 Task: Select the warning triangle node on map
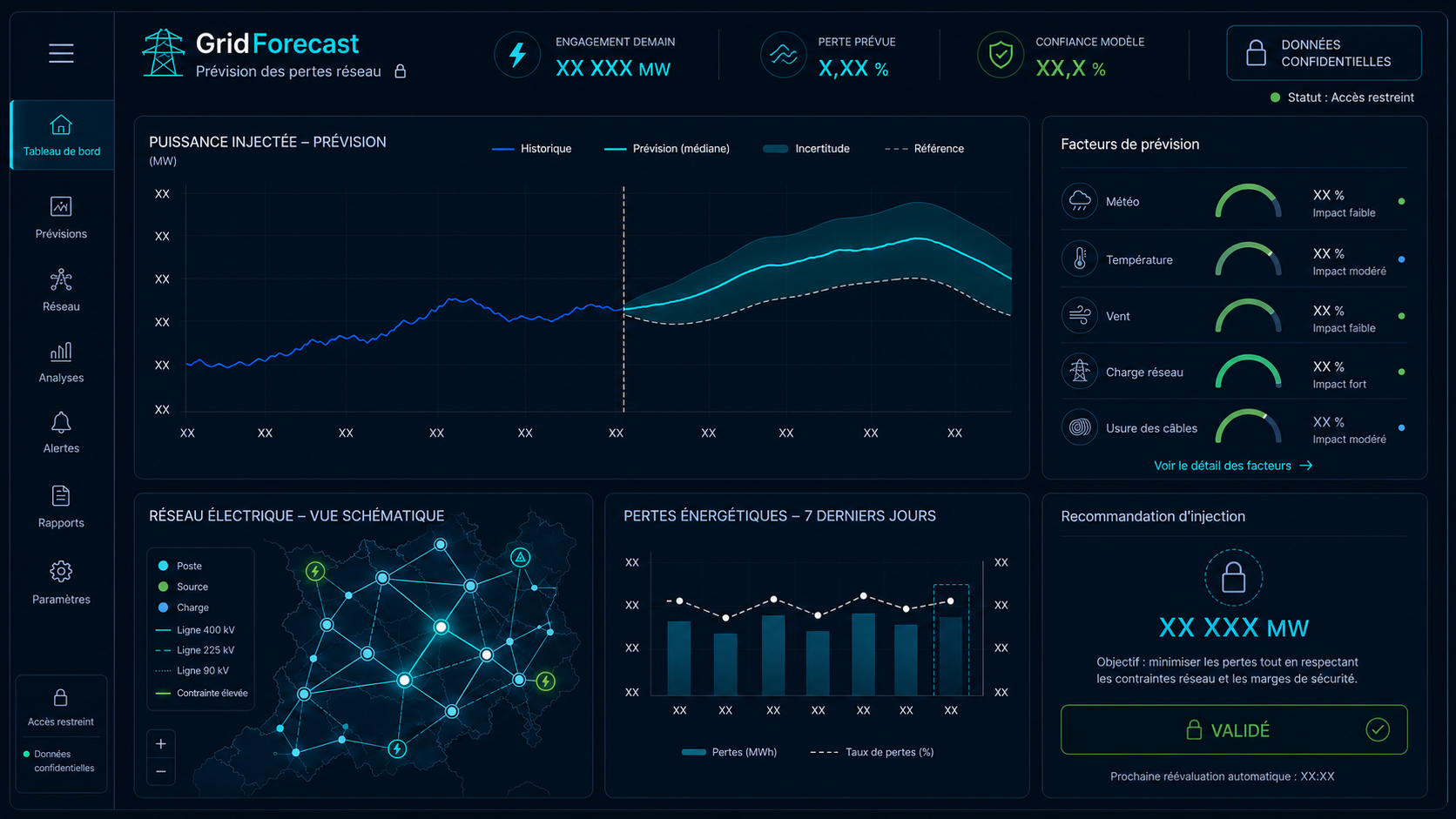tap(520, 557)
